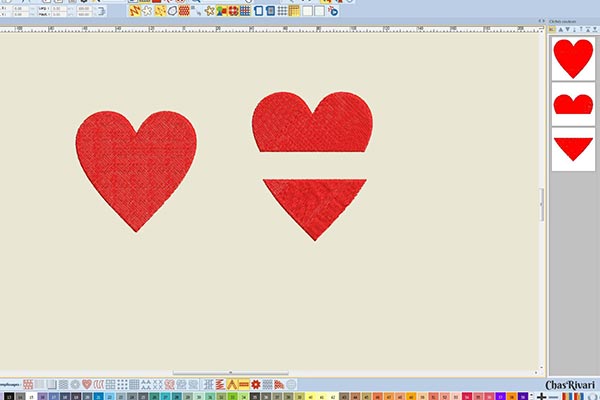Click the lower half of the split heart
Screen dimensions: 600x400
coord(314,203)
